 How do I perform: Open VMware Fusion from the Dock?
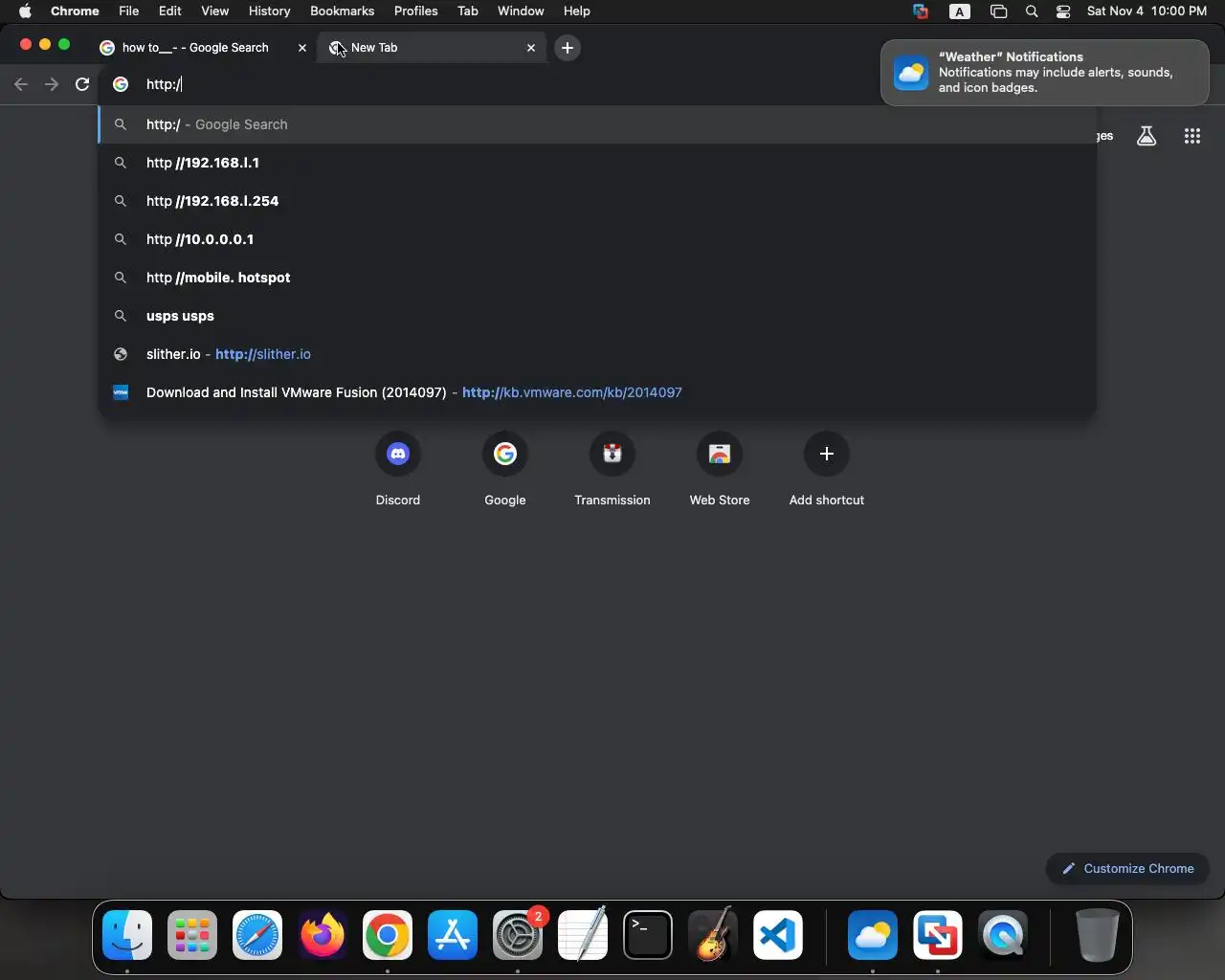pos(938,935)
